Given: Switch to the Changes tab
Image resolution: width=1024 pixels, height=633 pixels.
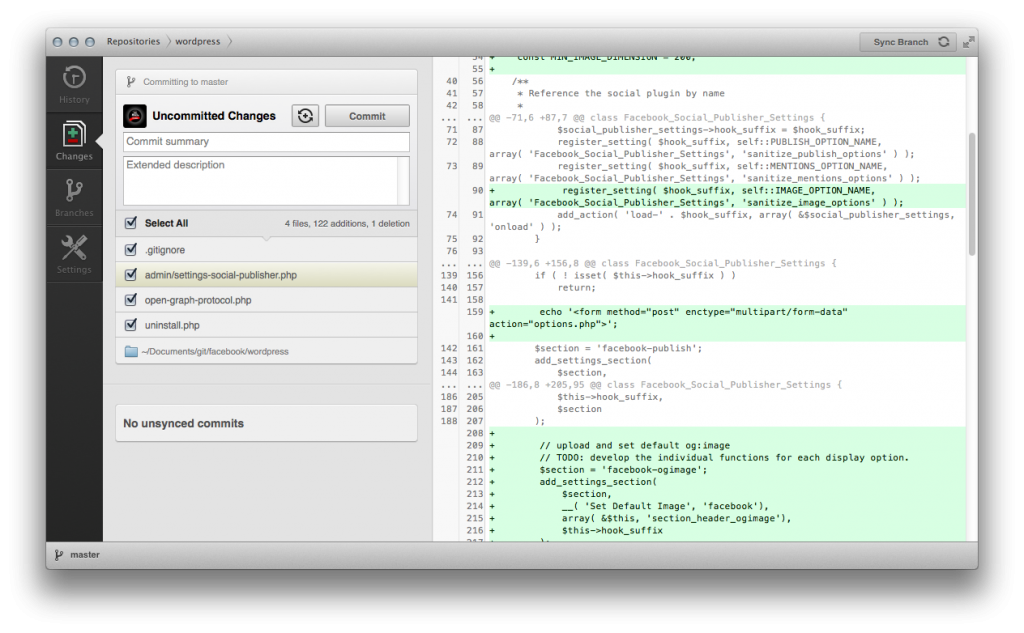Looking at the screenshot, I should pos(74,141).
